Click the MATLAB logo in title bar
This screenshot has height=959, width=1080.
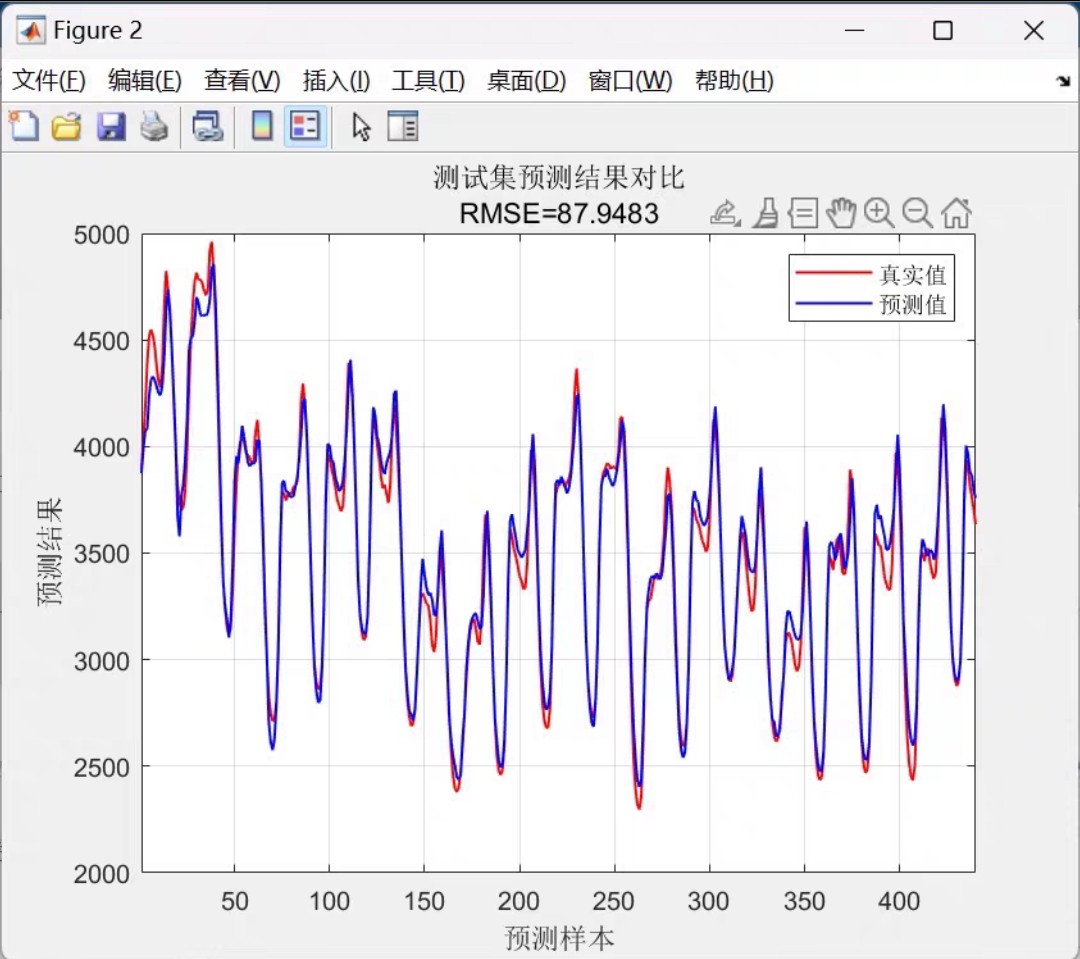click(30, 30)
